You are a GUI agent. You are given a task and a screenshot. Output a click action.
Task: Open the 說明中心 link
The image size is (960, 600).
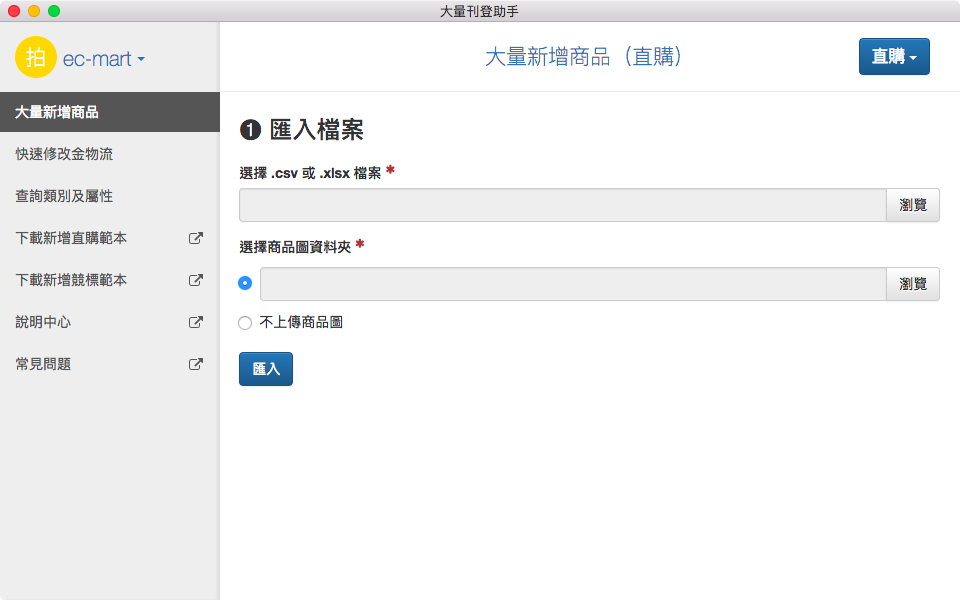[x=44, y=322]
